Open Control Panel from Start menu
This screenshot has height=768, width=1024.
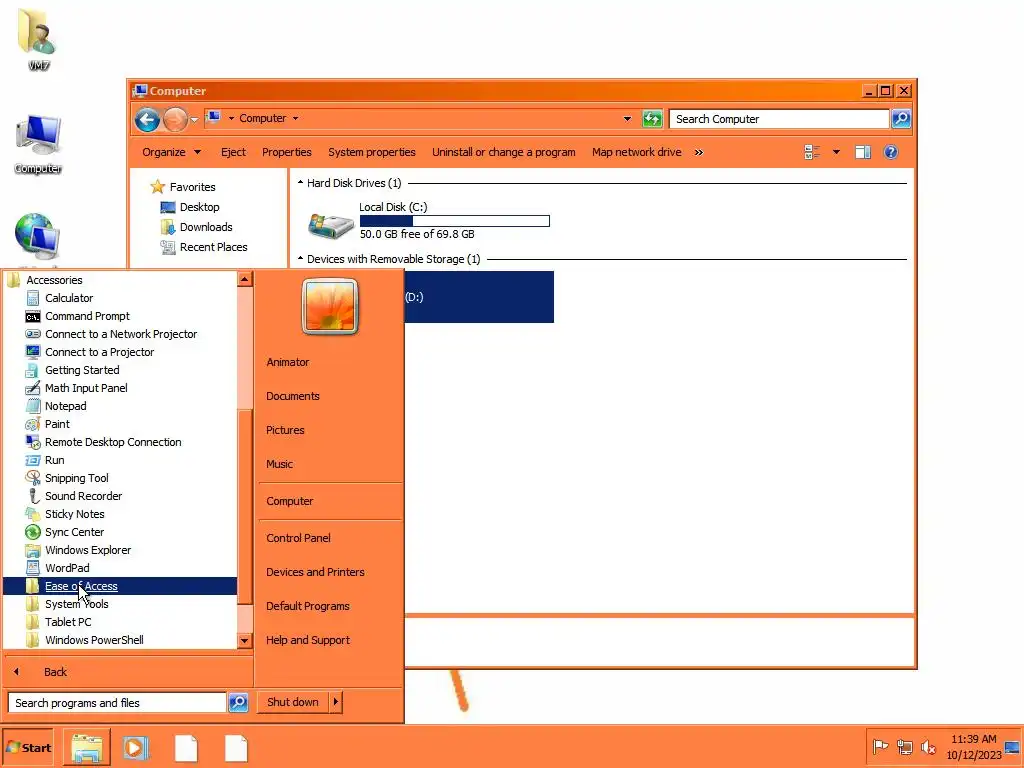click(x=298, y=538)
